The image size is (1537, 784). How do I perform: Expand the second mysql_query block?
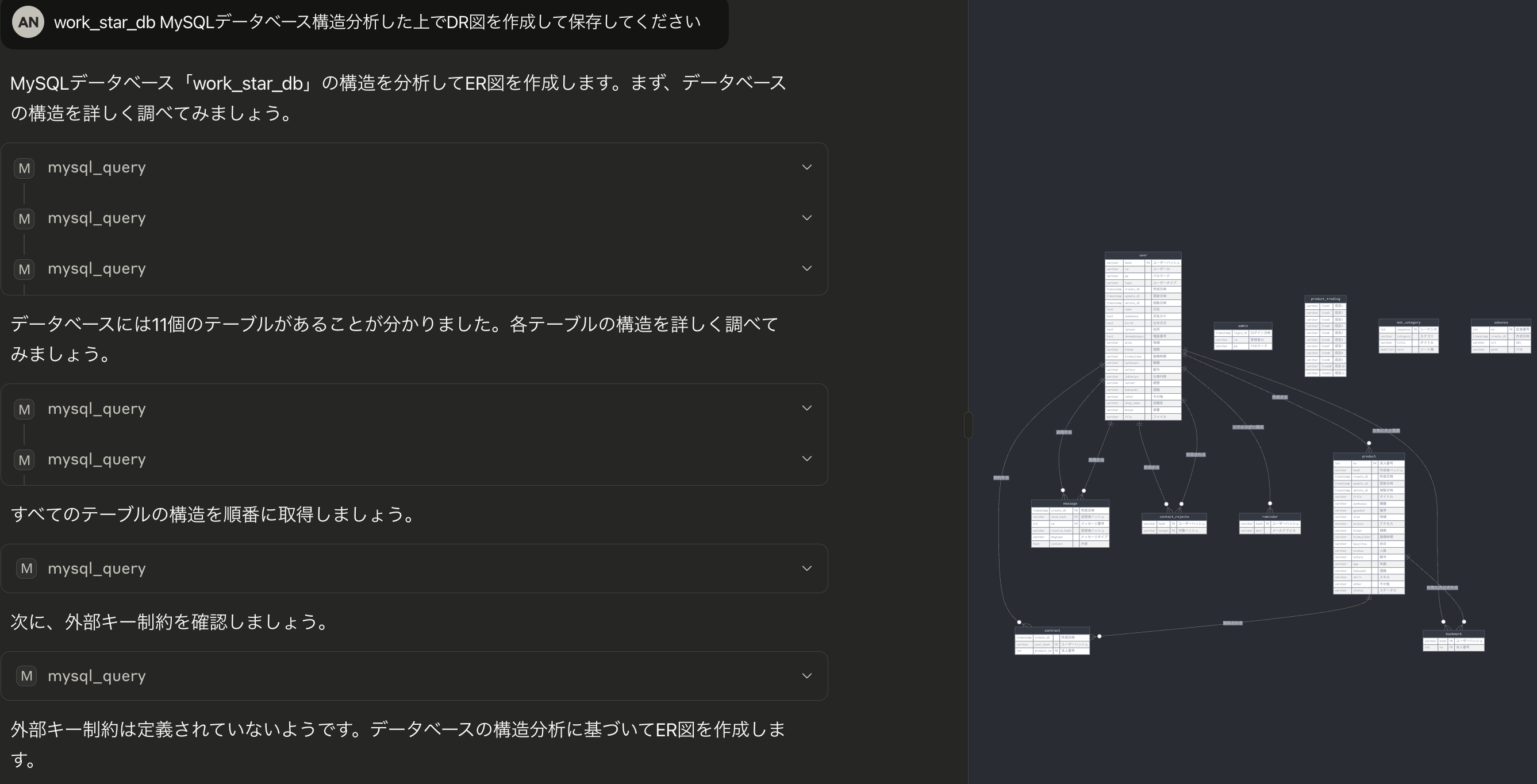[806, 217]
